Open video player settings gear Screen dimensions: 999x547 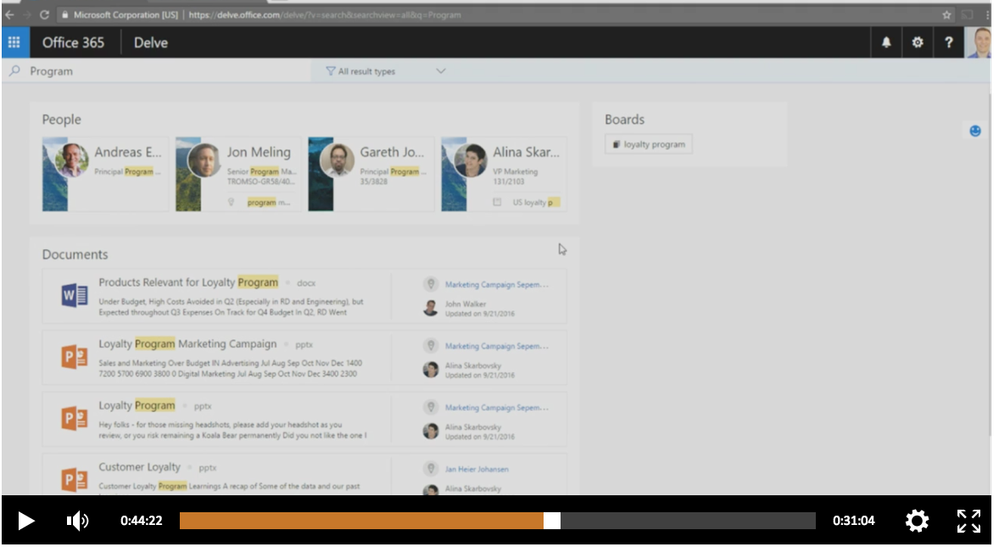[x=917, y=521]
